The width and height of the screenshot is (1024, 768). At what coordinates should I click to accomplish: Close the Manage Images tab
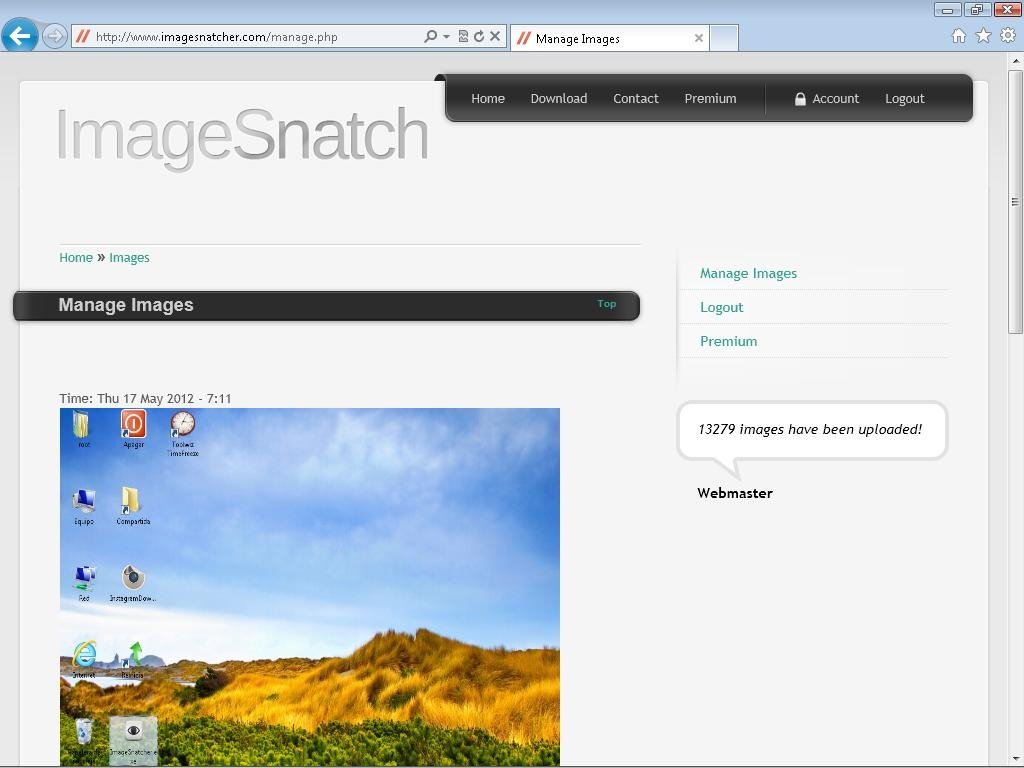(698, 39)
